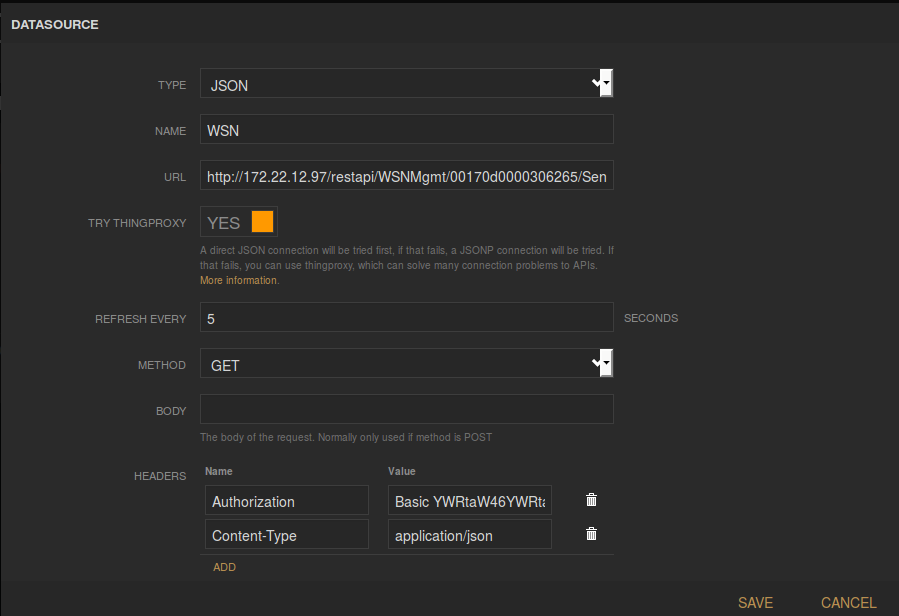Select the Content-Type header name field
899x616 pixels.
pos(287,535)
